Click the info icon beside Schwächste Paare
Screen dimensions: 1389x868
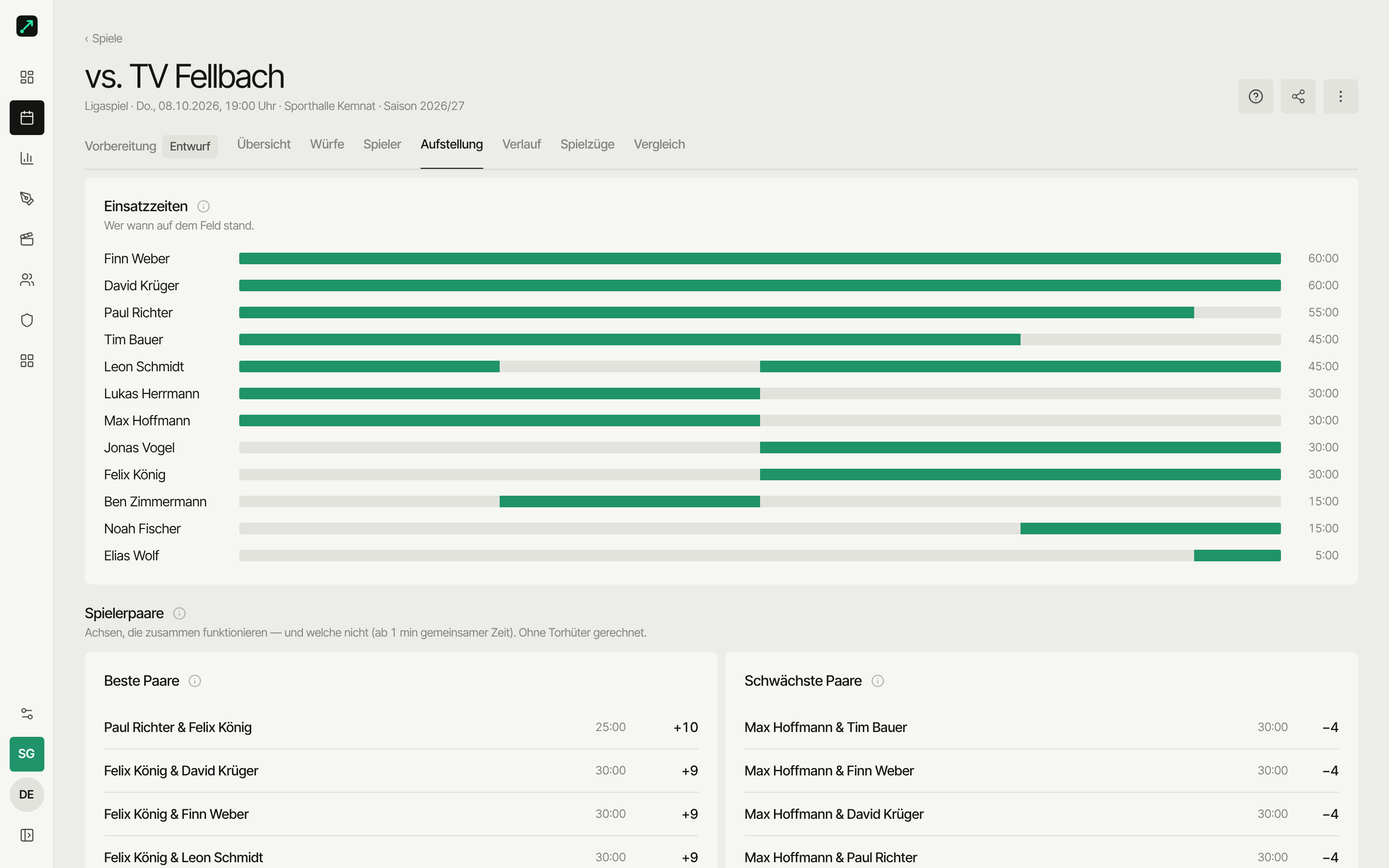(877, 681)
